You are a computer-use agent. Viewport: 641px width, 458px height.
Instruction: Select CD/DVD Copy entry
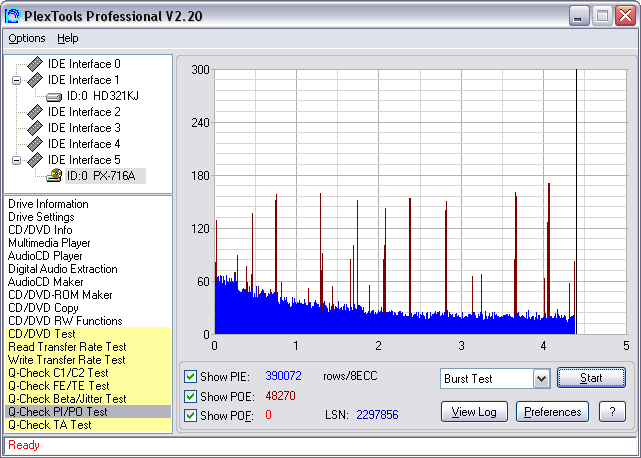point(43,308)
